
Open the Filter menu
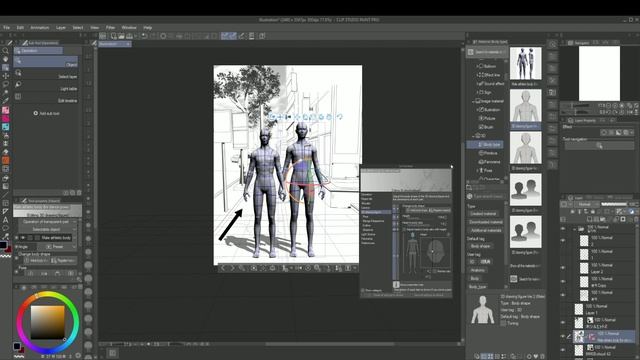coord(110,28)
